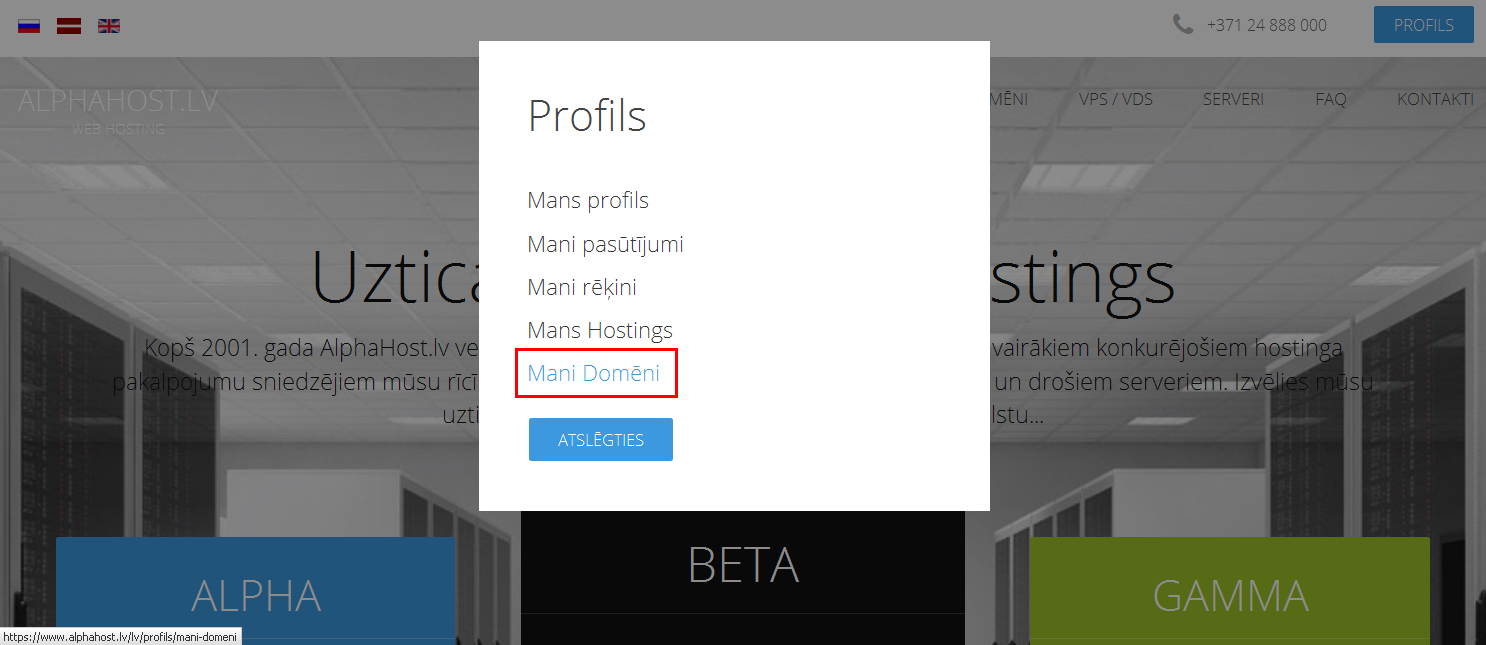Viewport: 1486px width, 645px height.
Task: Select Mans Hostings link
Action: [600, 330]
